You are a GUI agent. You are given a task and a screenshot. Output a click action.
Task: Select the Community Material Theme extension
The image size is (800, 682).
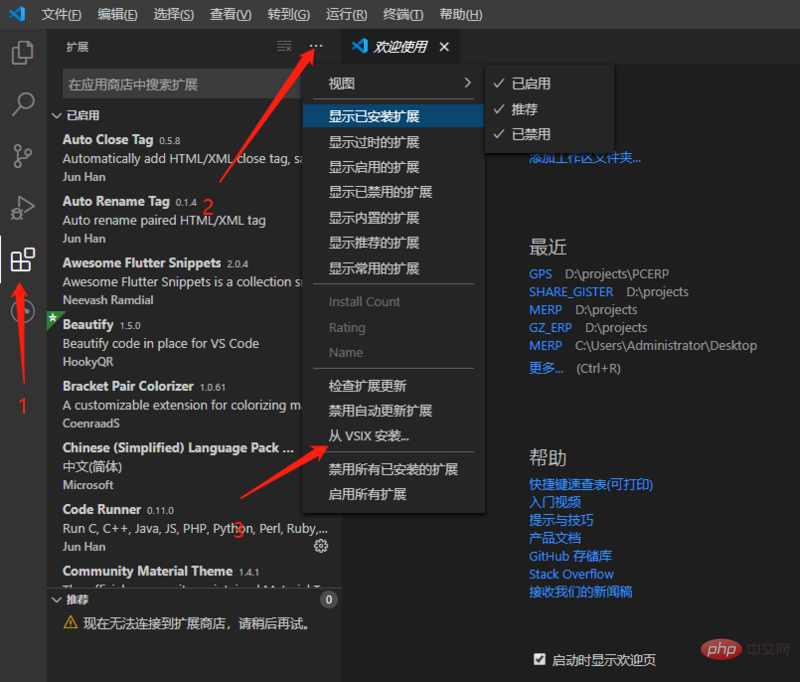pos(194,574)
